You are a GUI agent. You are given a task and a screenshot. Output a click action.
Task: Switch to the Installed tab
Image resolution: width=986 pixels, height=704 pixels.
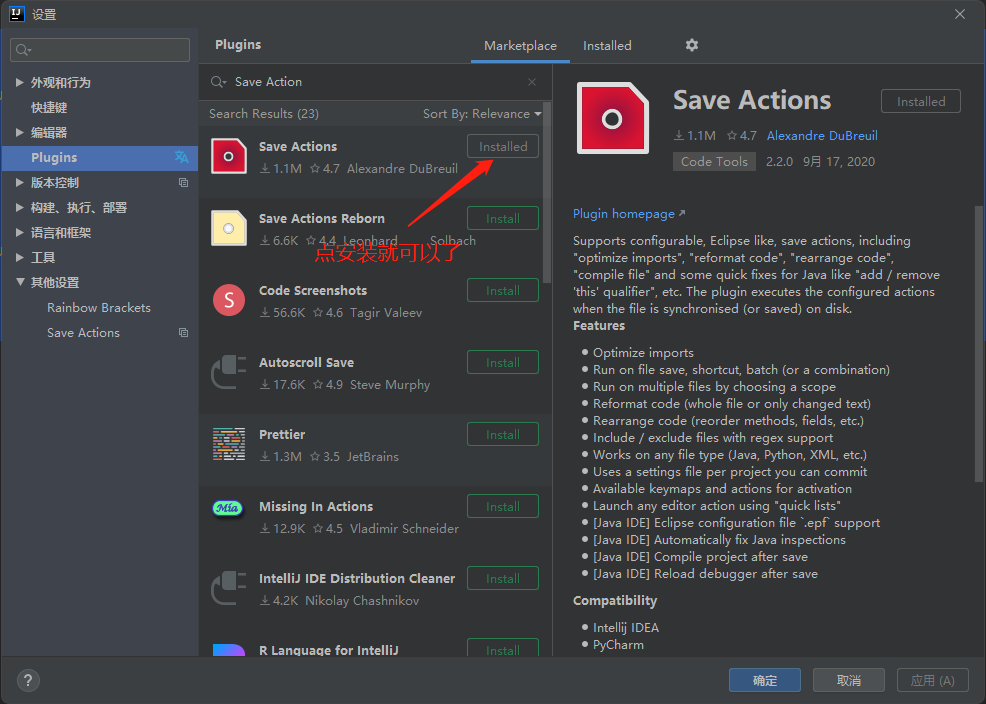(x=607, y=45)
